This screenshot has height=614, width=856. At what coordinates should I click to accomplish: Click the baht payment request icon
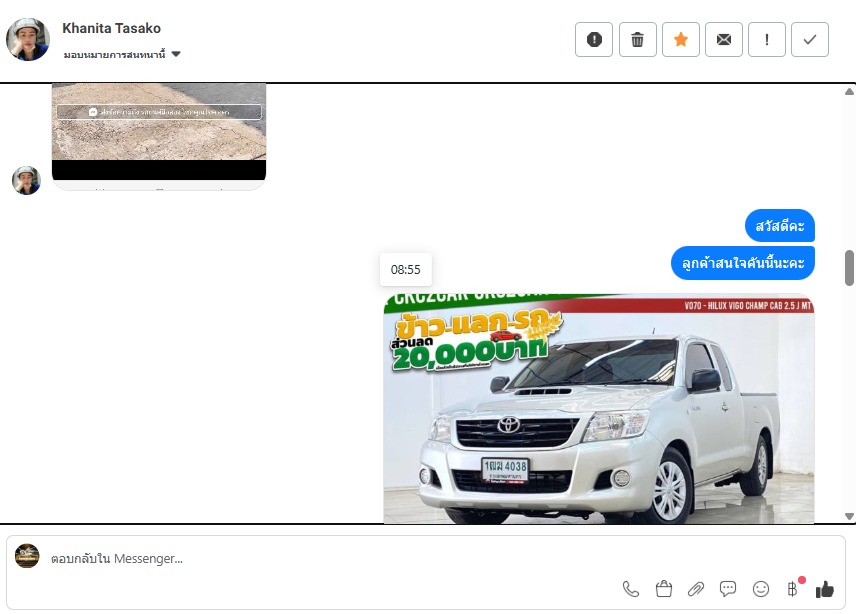(793, 589)
